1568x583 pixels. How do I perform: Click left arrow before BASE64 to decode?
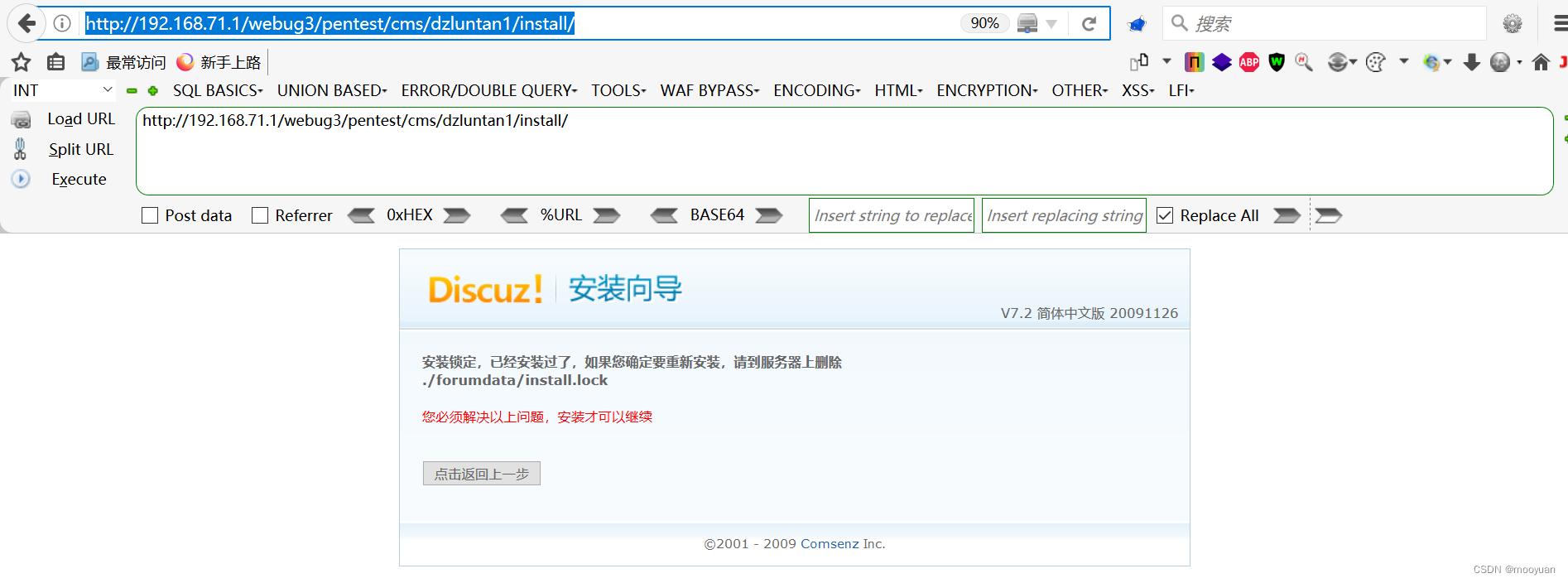664,215
